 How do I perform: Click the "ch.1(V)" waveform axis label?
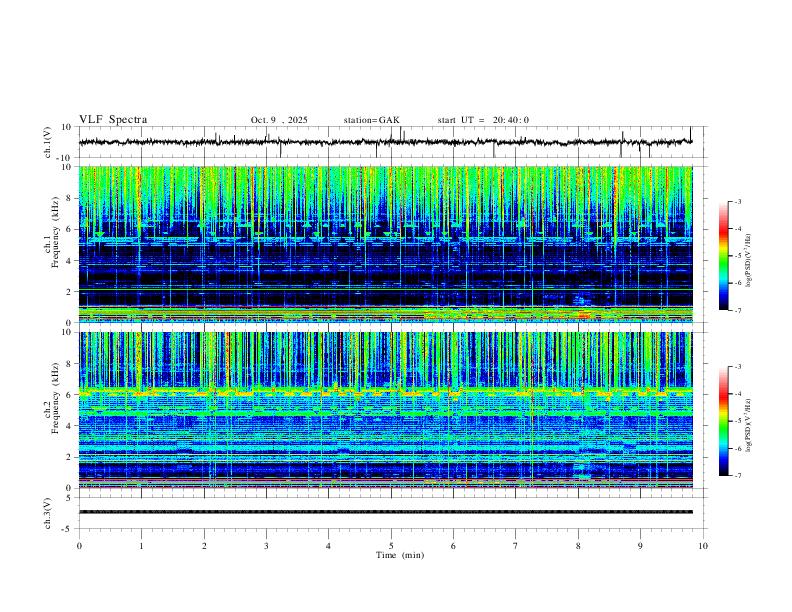[x=48, y=142]
